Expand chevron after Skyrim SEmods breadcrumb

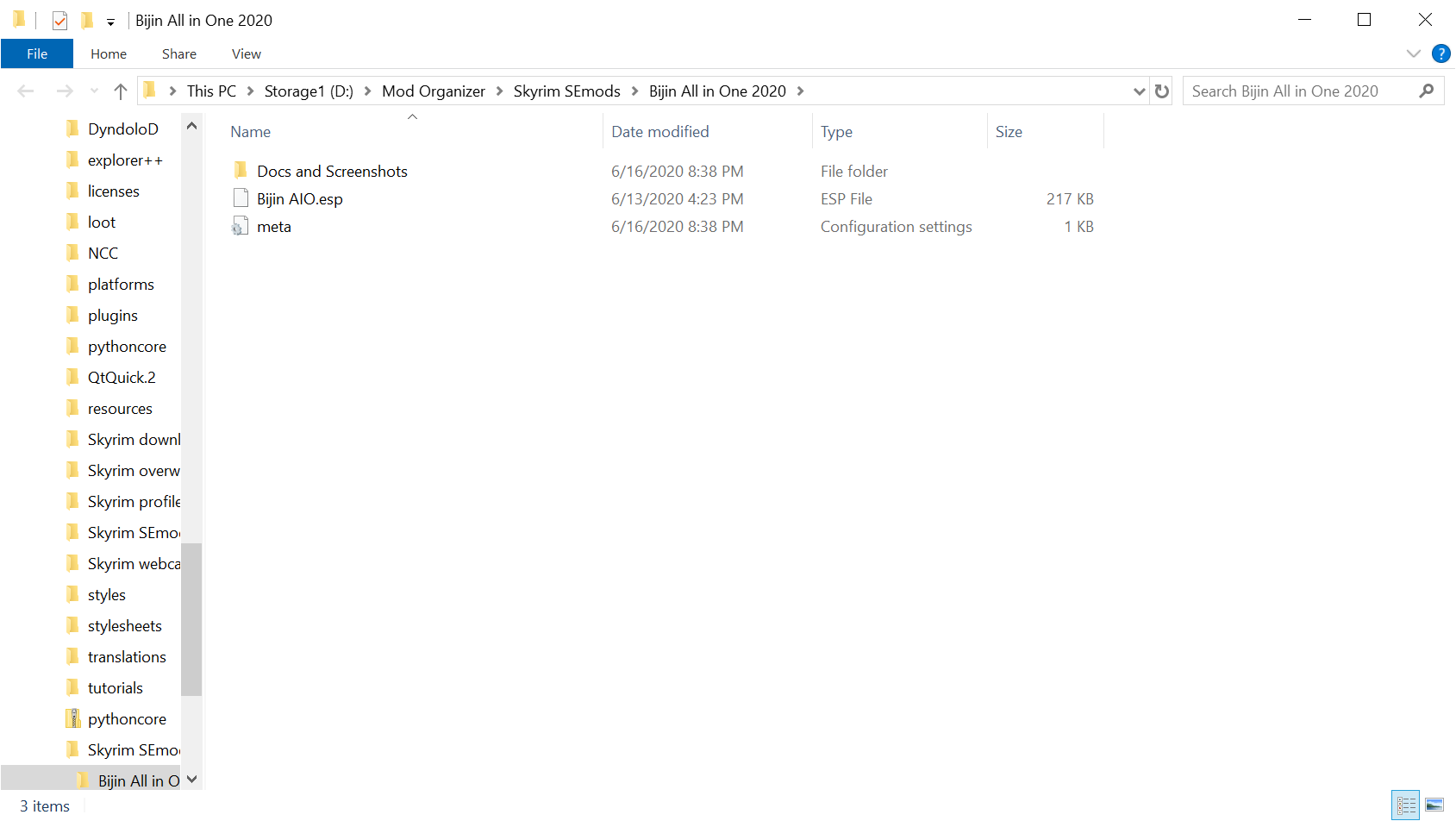point(635,91)
